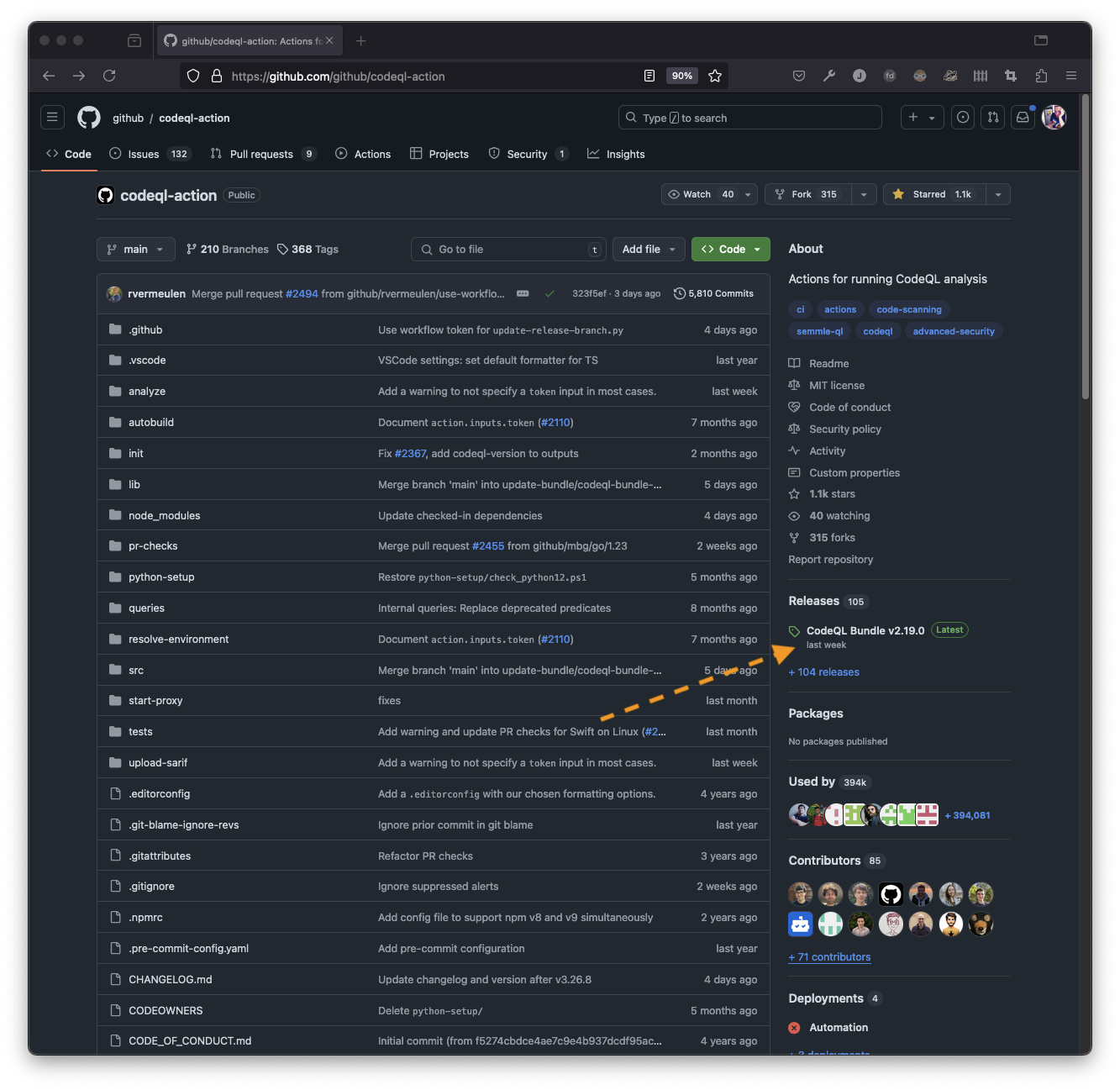Click the advanced-security topic tag
The width and height of the screenshot is (1120, 1090).
[x=954, y=331]
